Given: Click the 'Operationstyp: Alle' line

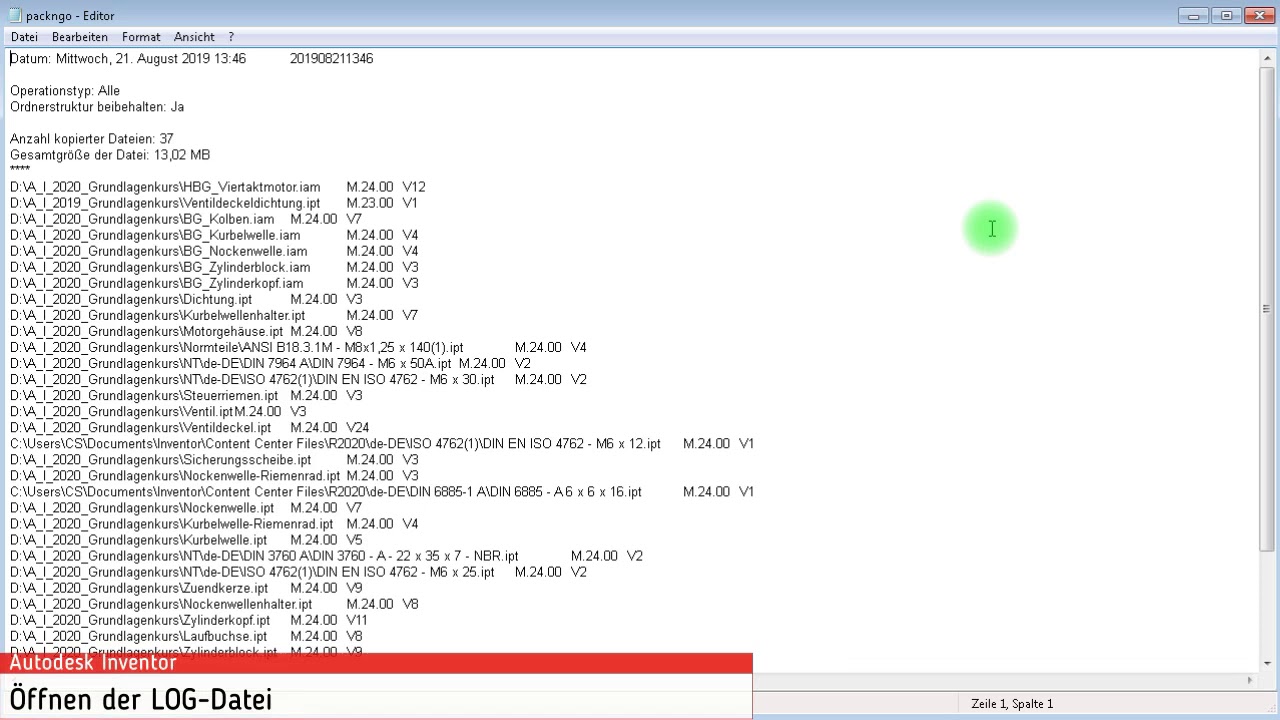Looking at the screenshot, I should 65,91.
